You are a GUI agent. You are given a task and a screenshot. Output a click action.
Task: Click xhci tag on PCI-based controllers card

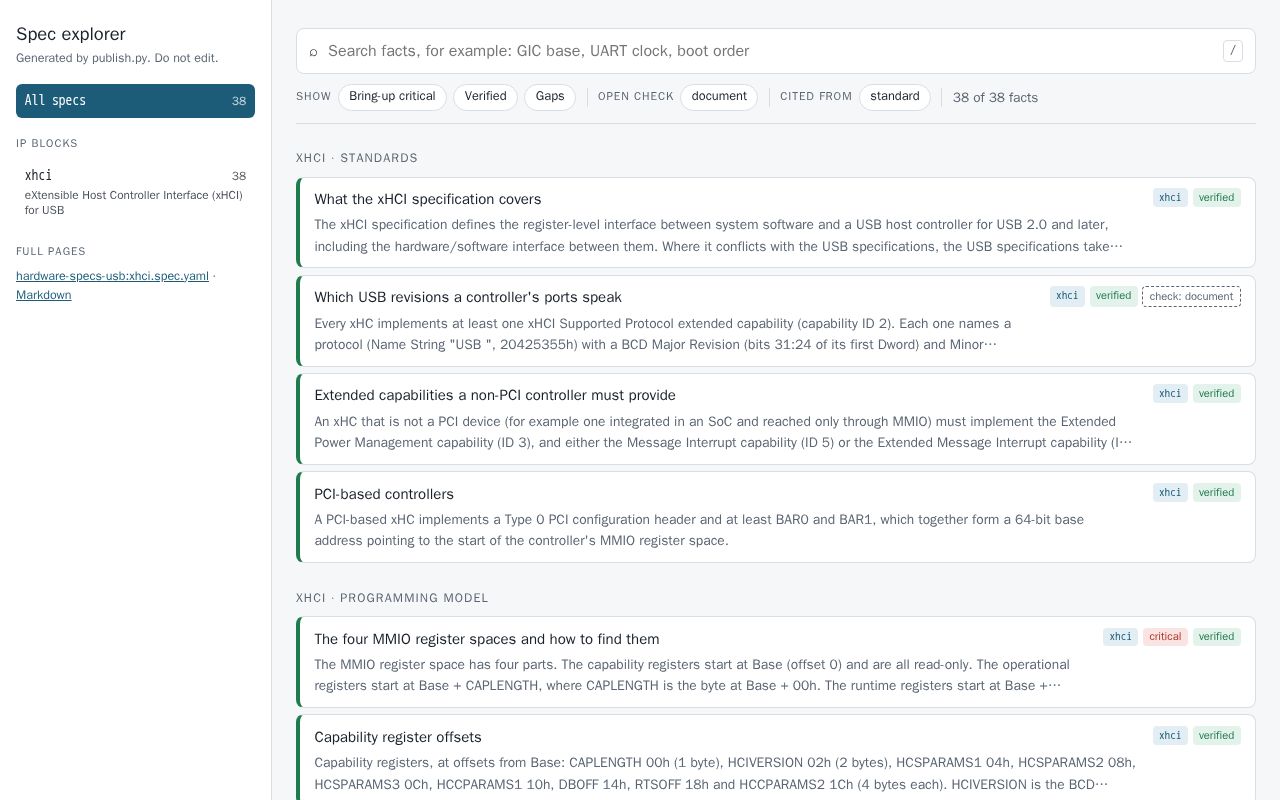1170,492
